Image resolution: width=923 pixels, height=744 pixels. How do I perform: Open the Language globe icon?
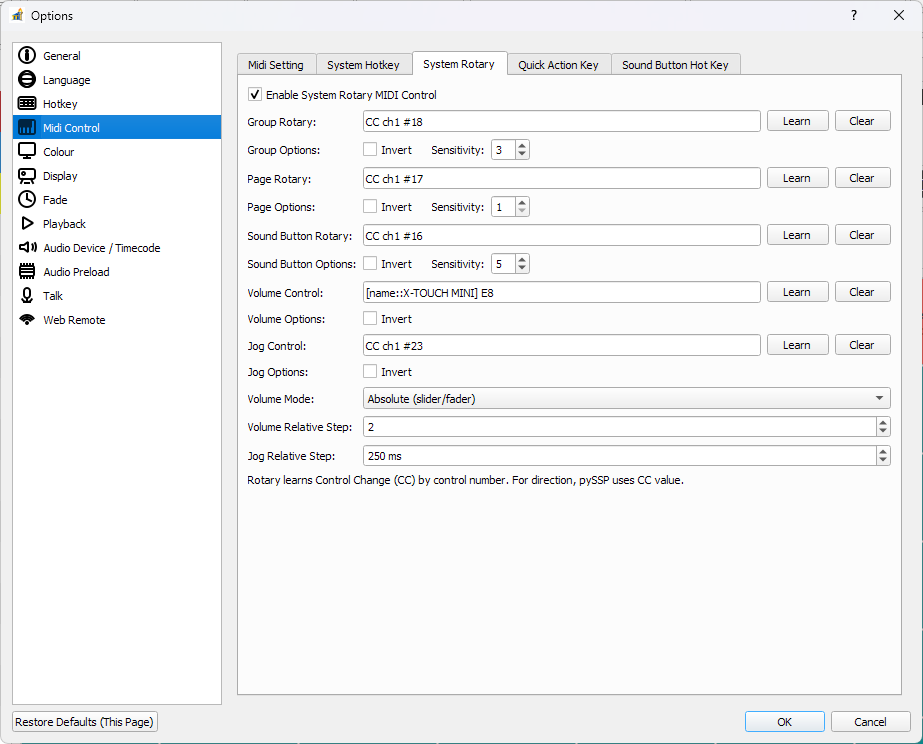(x=27, y=80)
